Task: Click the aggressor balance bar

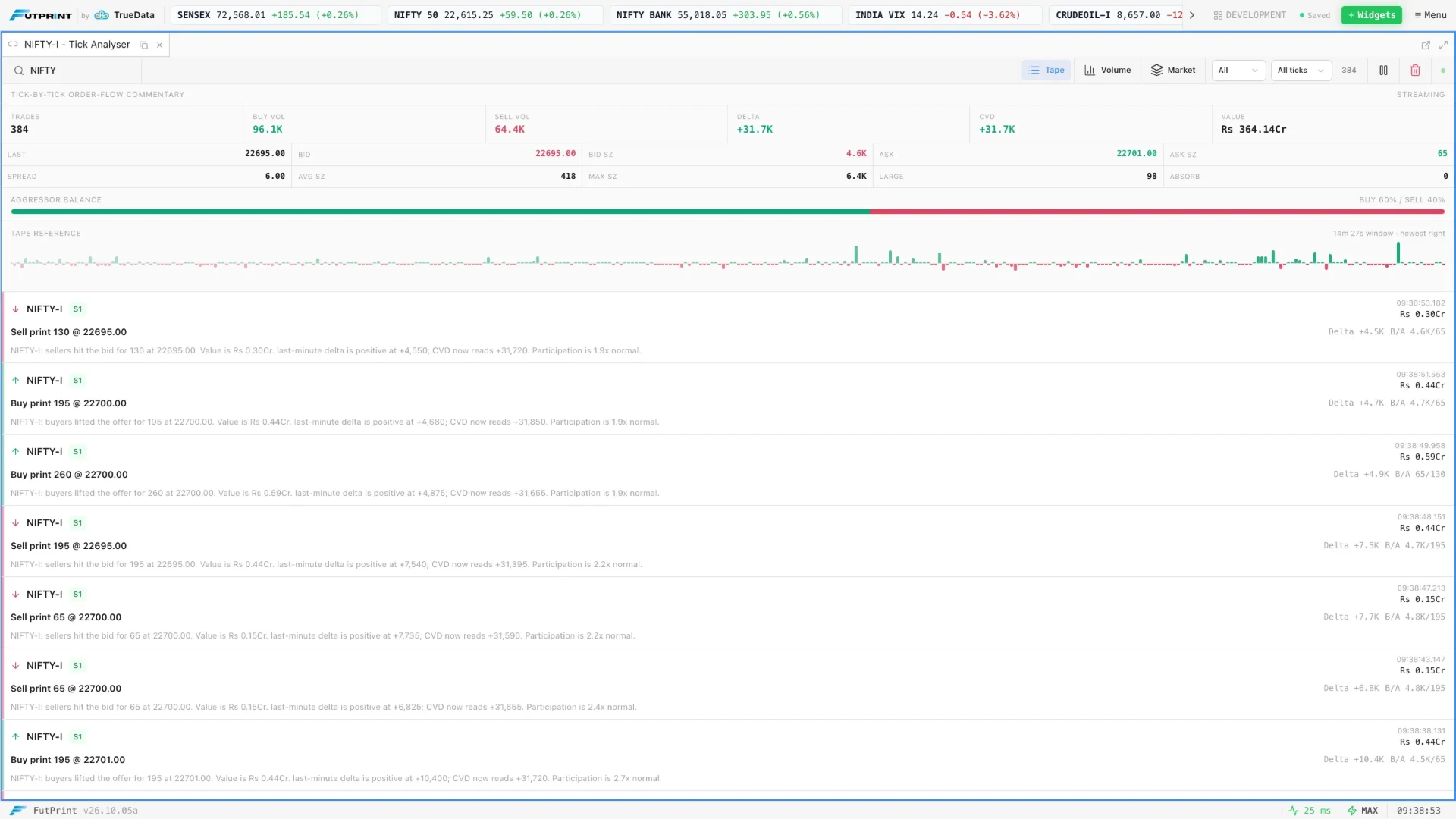Action: (727, 212)
